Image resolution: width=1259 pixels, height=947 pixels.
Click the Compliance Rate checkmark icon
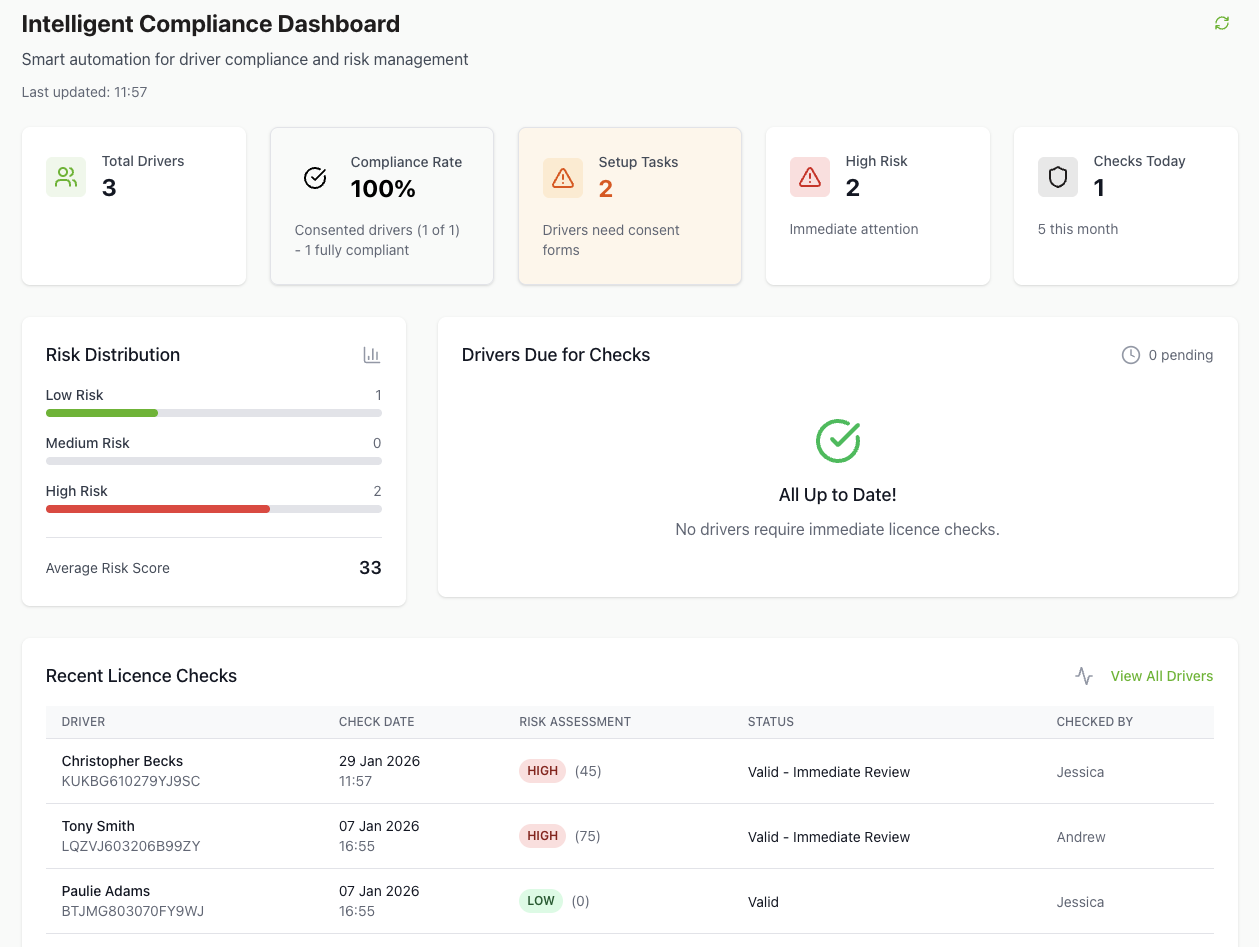(x=314, y=177)
